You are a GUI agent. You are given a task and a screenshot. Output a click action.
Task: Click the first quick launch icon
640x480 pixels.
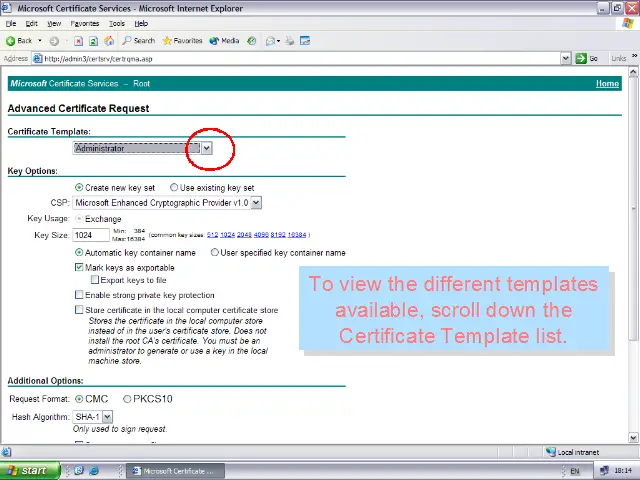pyautogui.click(x=79, y=471)
